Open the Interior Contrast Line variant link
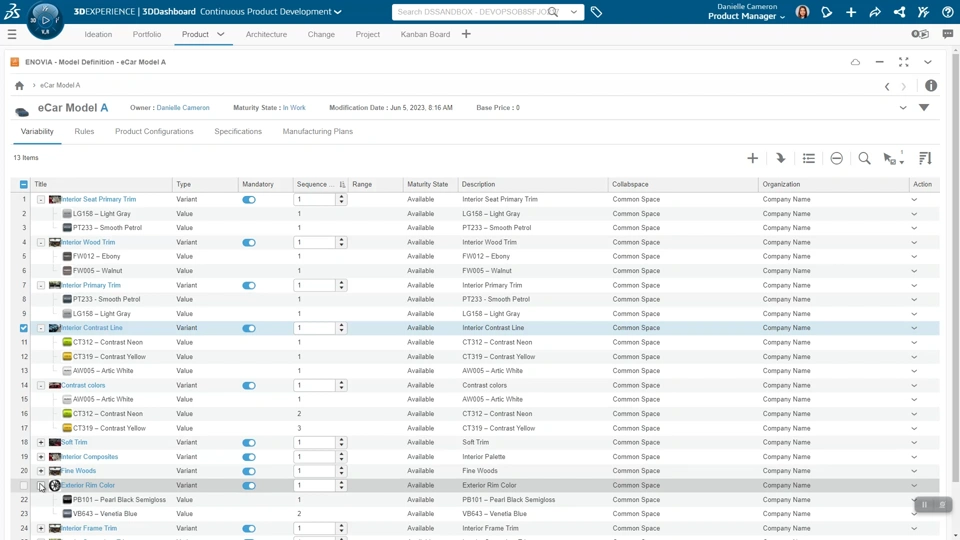 tap(92, 328)
